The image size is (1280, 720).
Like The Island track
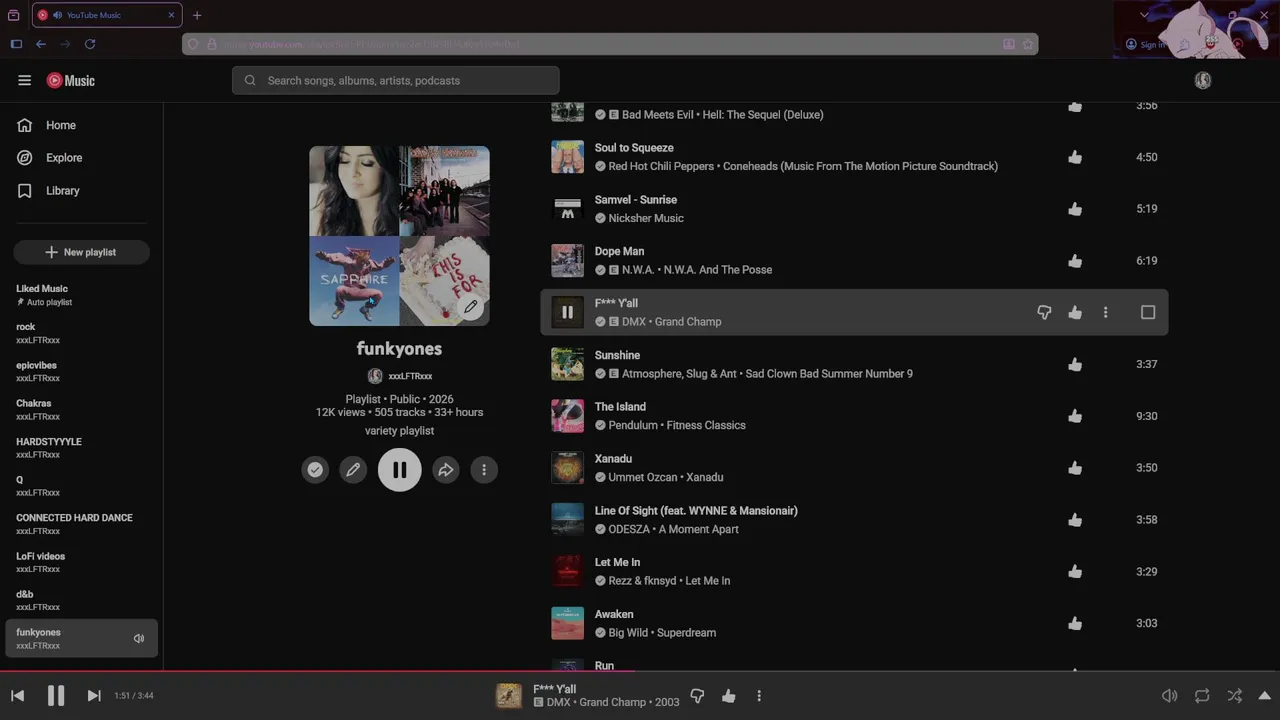[1075, 416]
